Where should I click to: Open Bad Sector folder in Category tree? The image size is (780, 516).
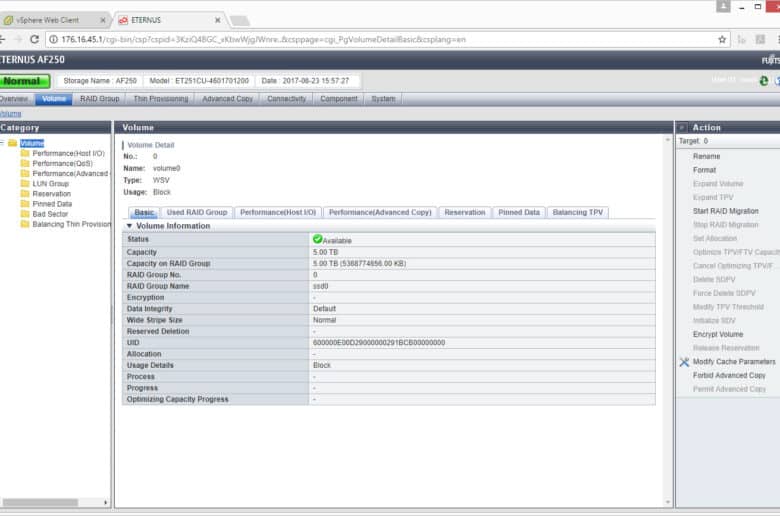50,214
